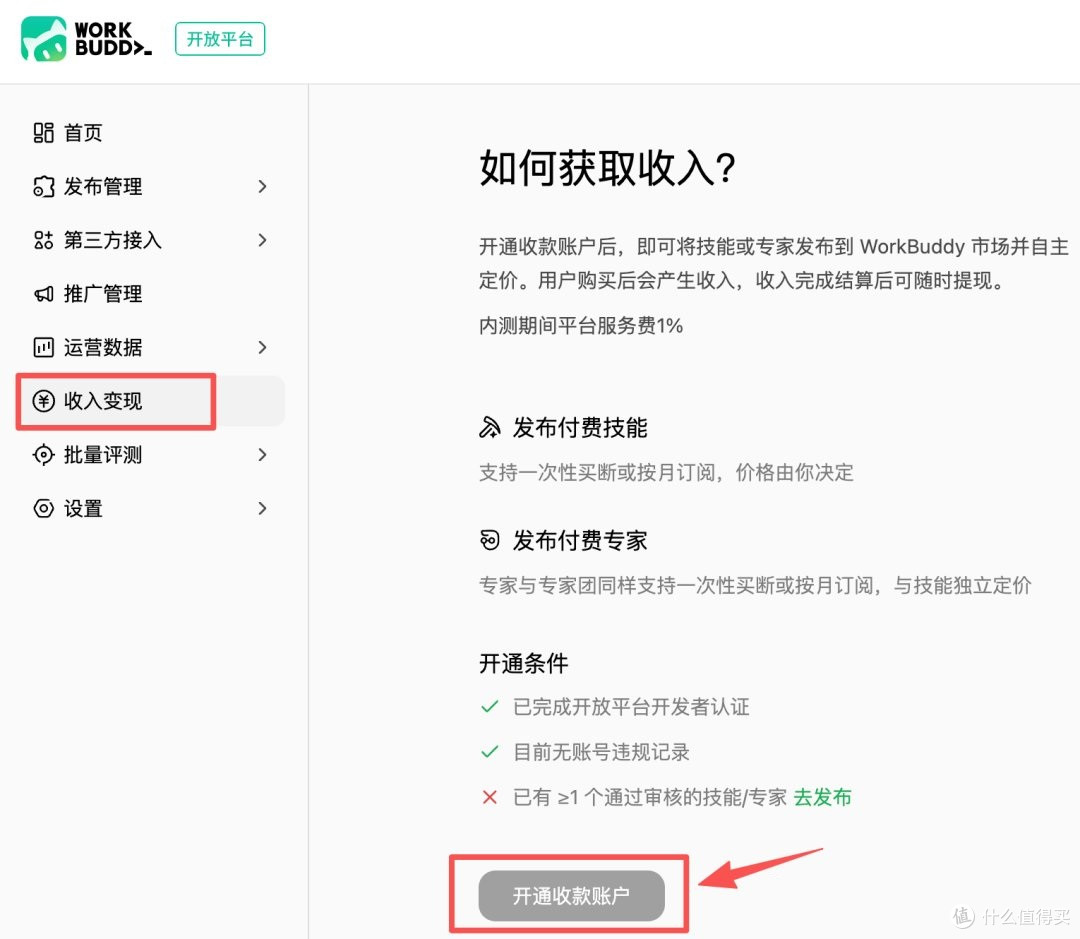Open 第三方接入 menu item
Image resolution: width=1080 pixels, height=939 pixels.
(113, 240)
